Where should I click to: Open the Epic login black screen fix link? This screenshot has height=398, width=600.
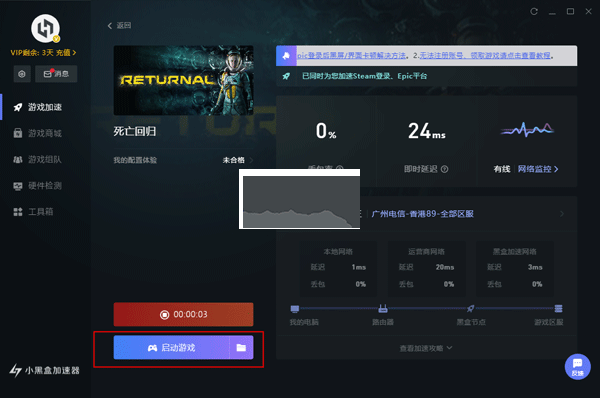(351, 56)
